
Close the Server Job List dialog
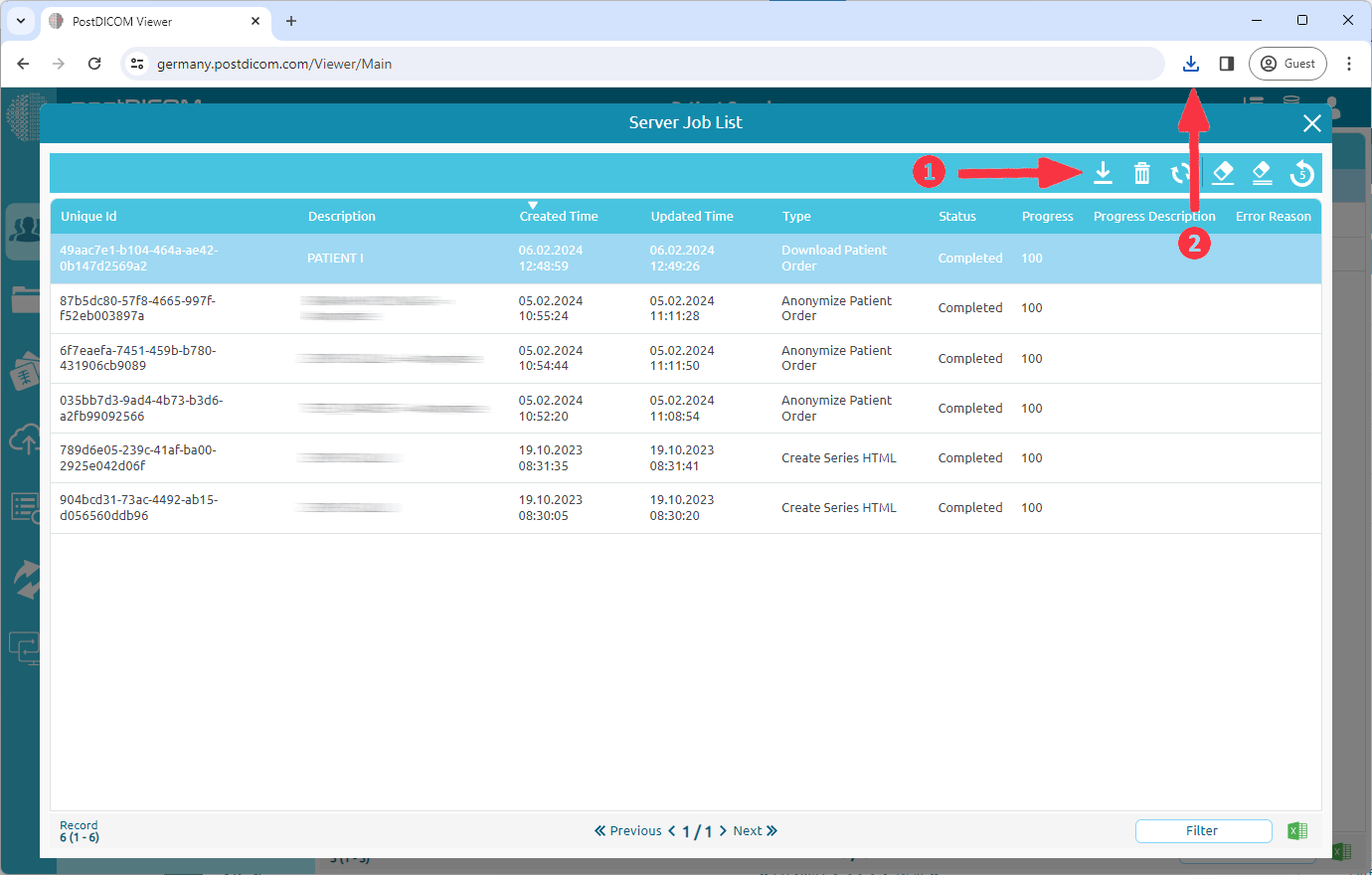click(x=1311, y=123)
